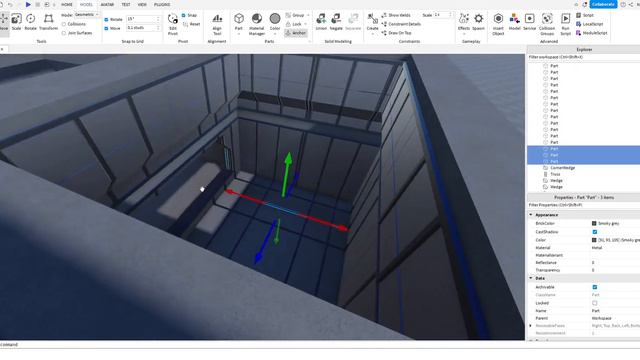The width and height of the screenshot is (640, 360).
Task: Apply Negate to selected parts
Action: tap(336, 22)
